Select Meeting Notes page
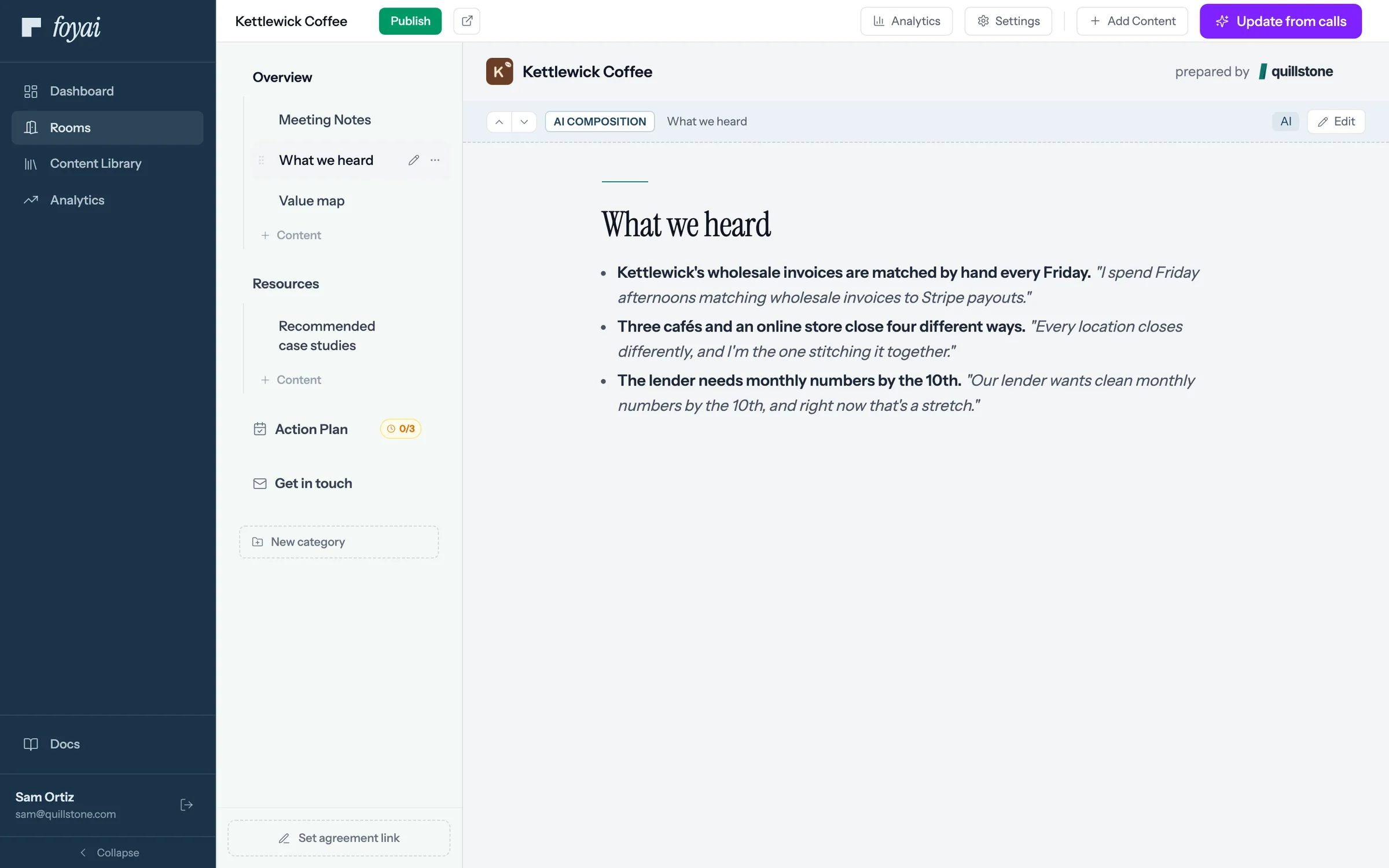Viewport: 1389px width, 868px height. pos(325,120)
